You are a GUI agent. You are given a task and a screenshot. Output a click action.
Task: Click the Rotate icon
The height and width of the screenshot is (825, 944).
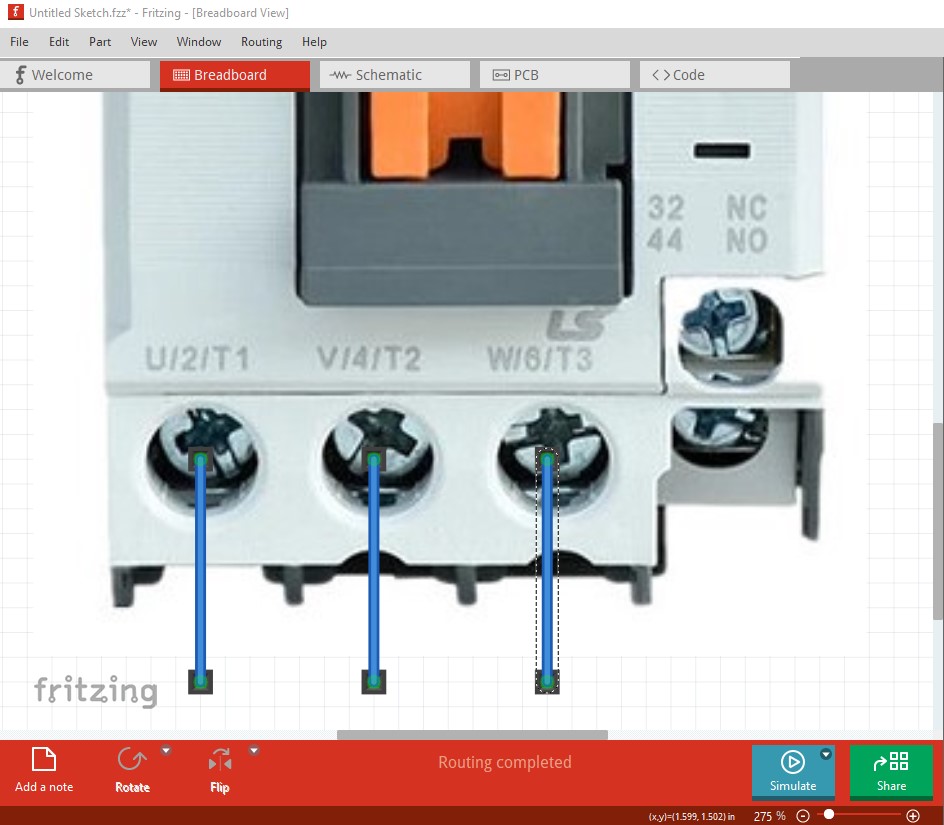(131, 761)
